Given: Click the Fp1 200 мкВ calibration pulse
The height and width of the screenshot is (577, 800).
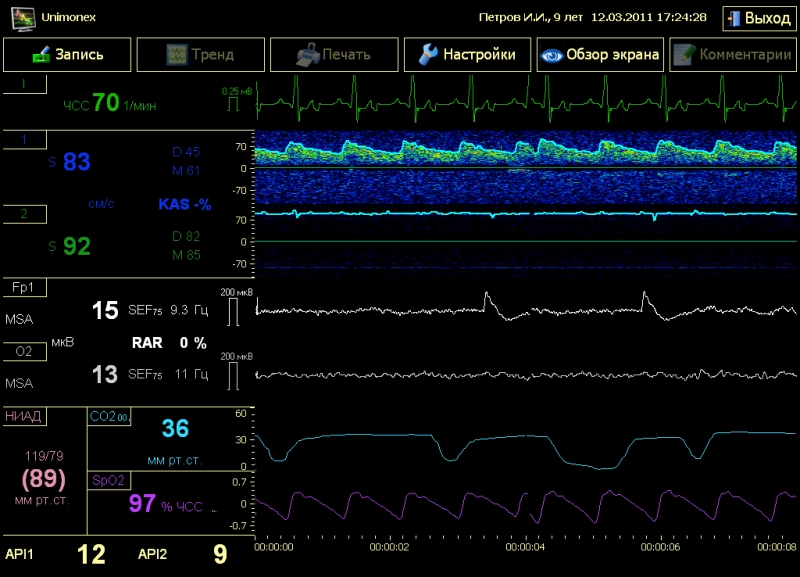Looking at the screenshot, I should tap(235, 312).
